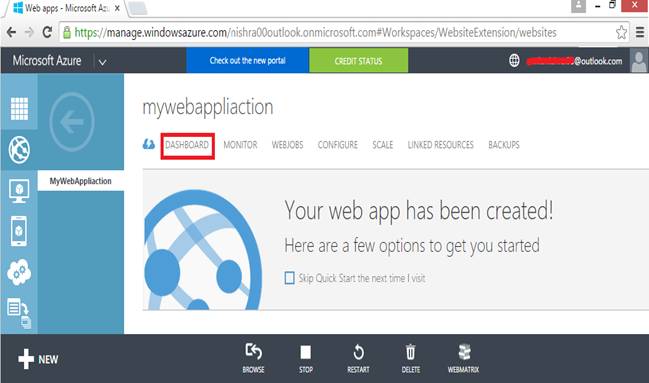Screen dimensions: 649x383
Task: Click the Microsoft Azure logo text
Action: (47, 60)
